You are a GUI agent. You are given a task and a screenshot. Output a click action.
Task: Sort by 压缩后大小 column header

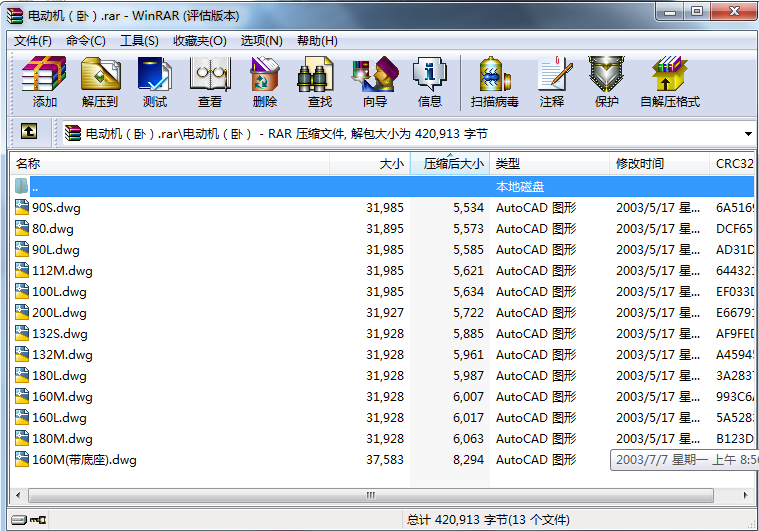point(452,164)
